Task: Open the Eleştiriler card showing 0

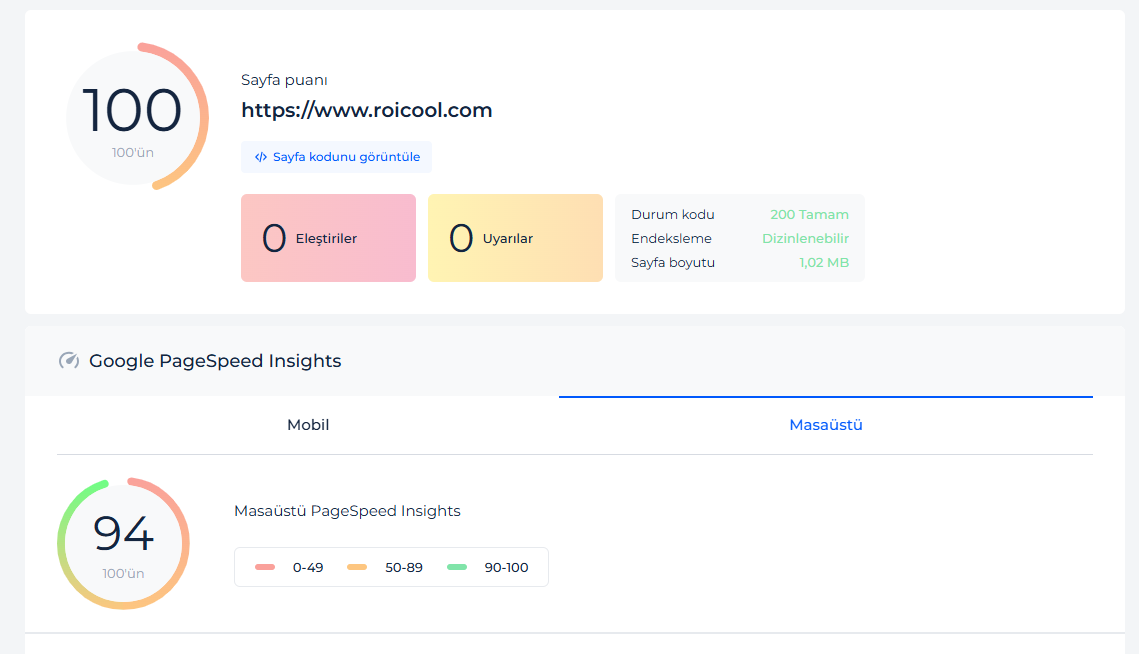Action: point(328,238)
